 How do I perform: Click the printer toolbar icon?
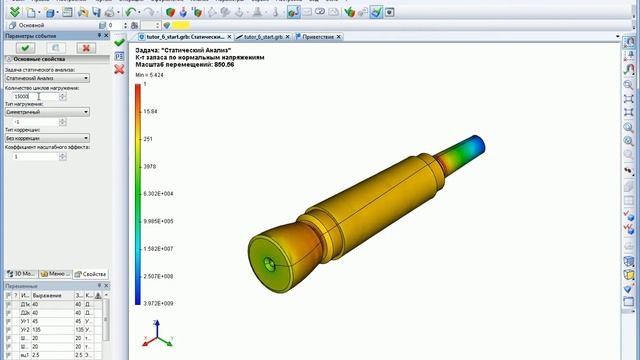[110, 12]
